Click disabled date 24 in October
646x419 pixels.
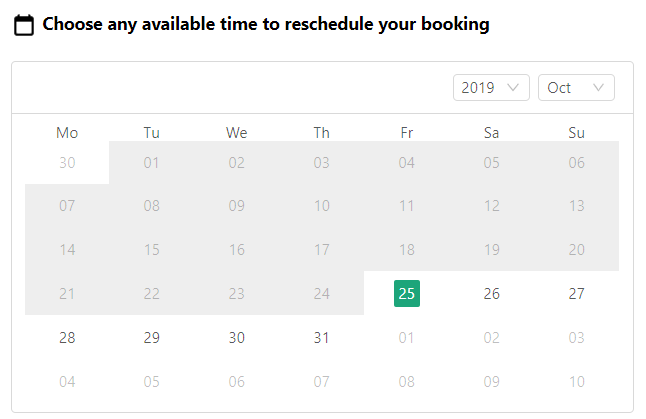321,294
